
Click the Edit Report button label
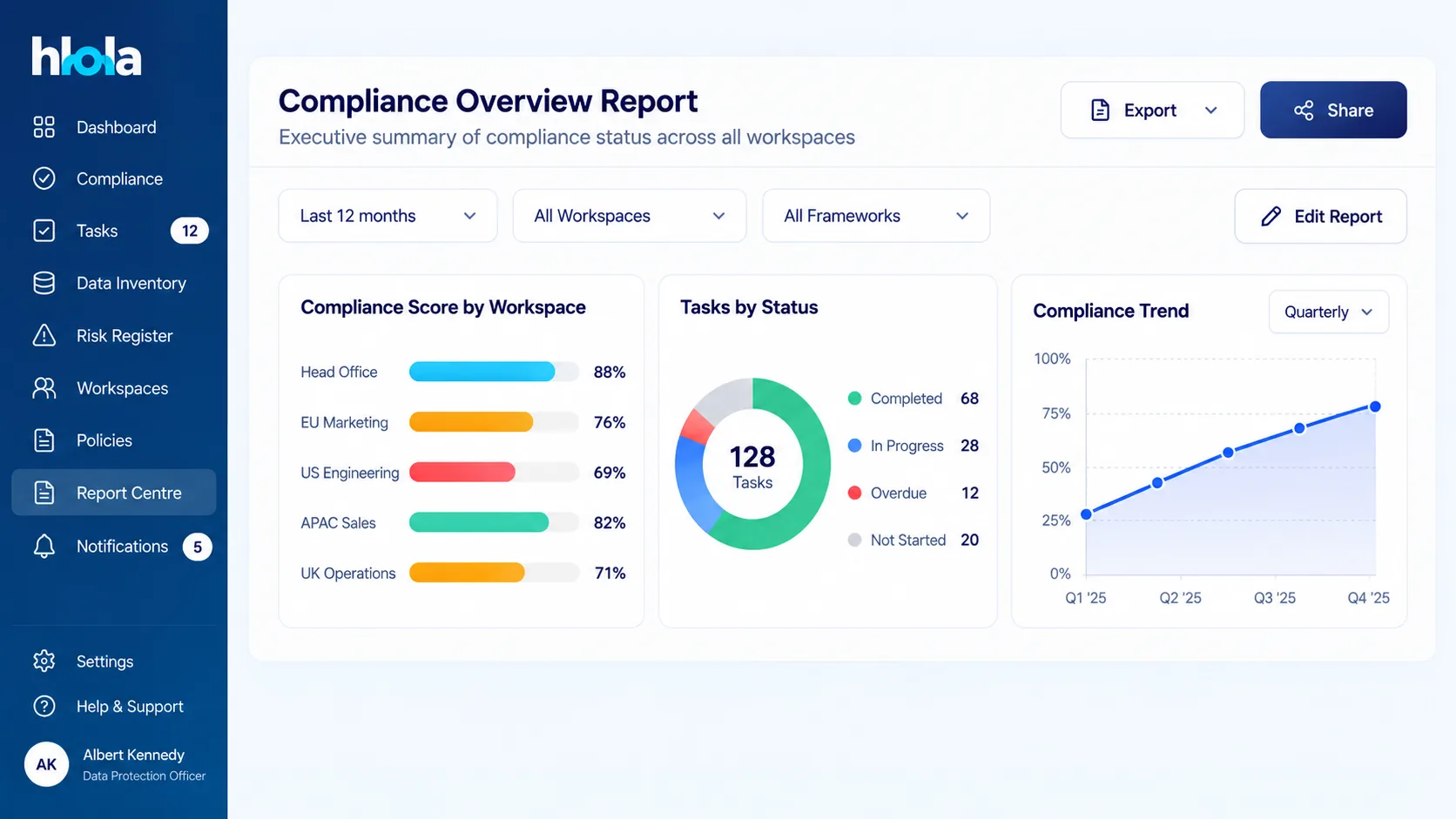[1338, 217]
